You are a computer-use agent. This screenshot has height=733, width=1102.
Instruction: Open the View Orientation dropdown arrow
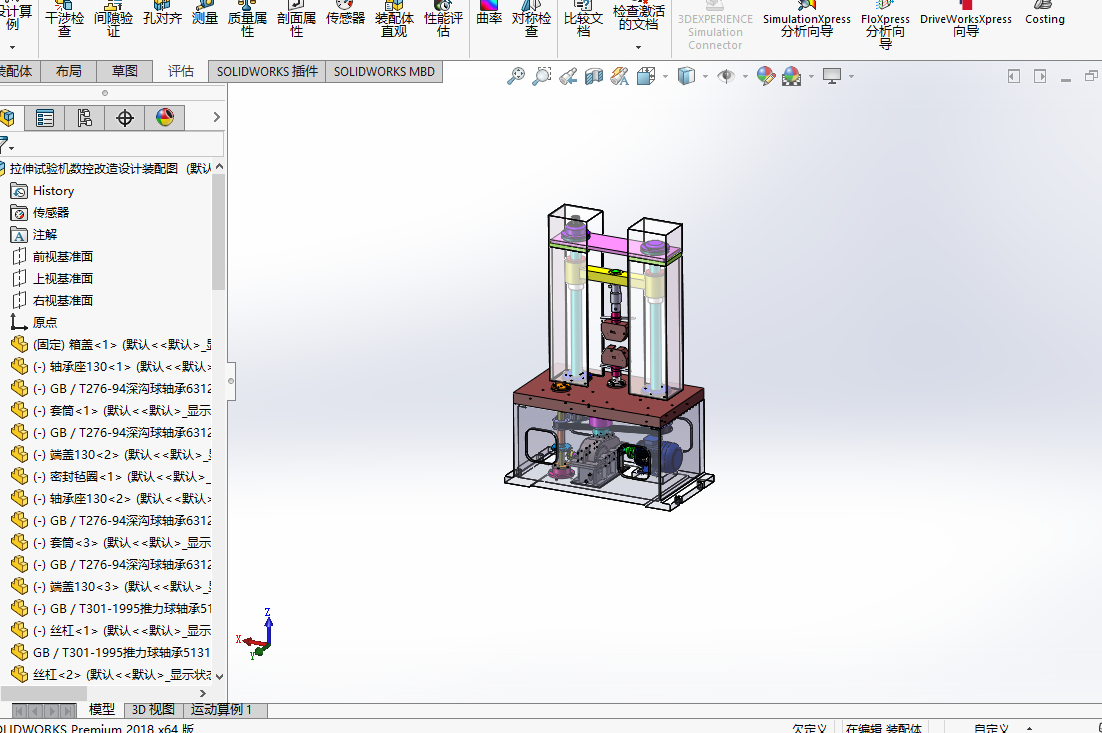click(665, 76)
